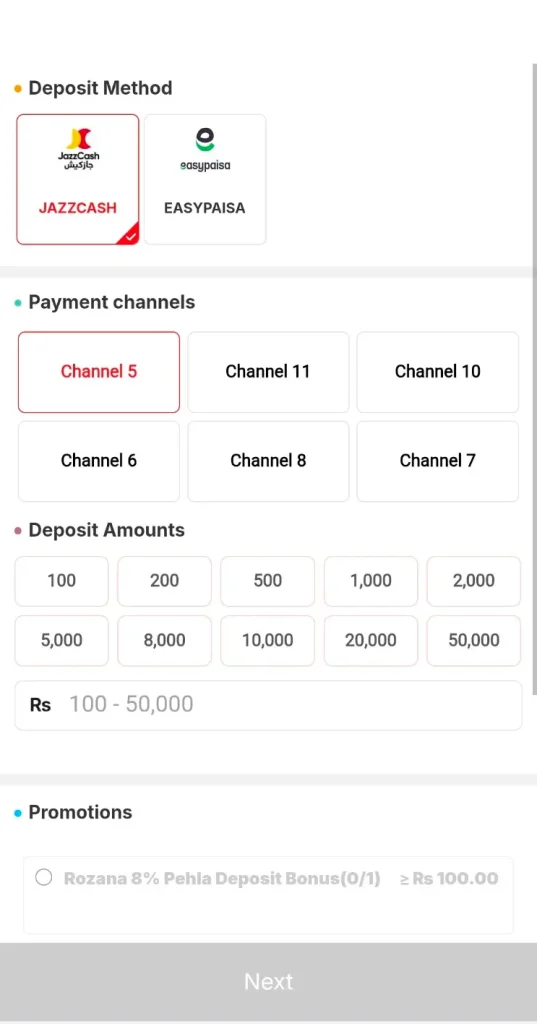This screenshot has width=537, height=1024.
Task: Tap the 5,000 deposit amount
Action: (x=61, y=641)
